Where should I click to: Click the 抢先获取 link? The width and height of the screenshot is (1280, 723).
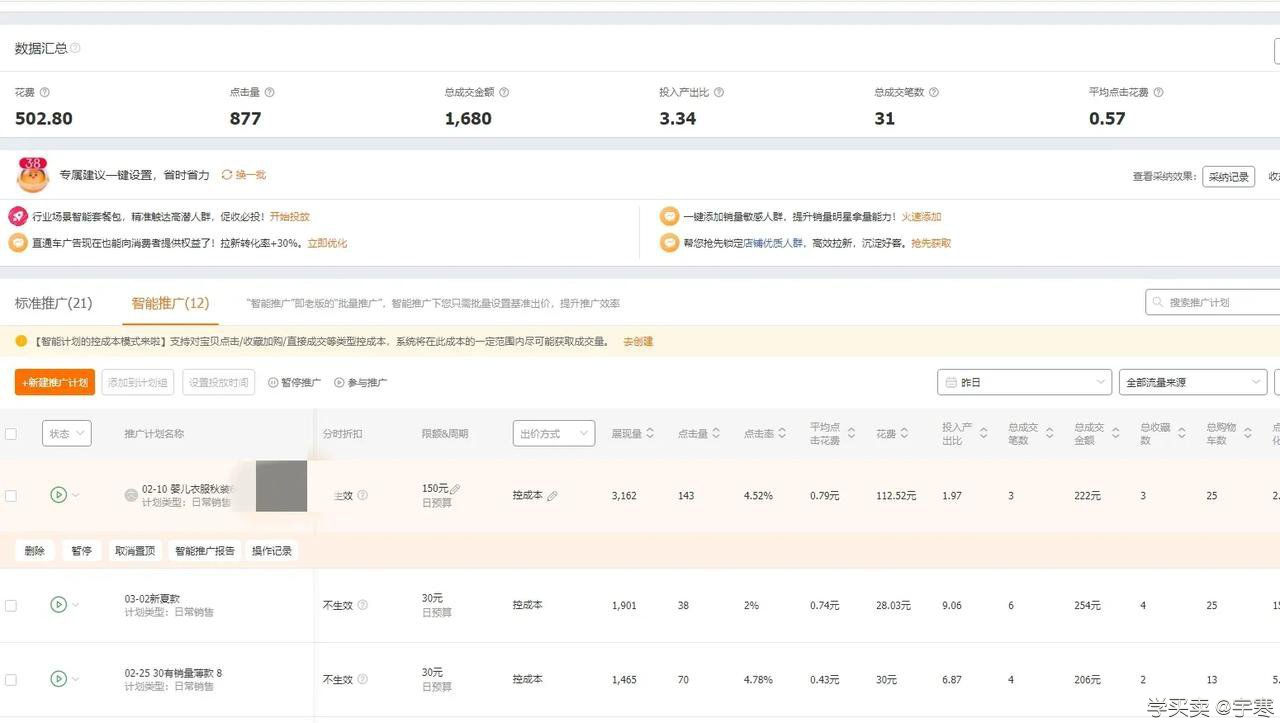[x=931, y=243]
